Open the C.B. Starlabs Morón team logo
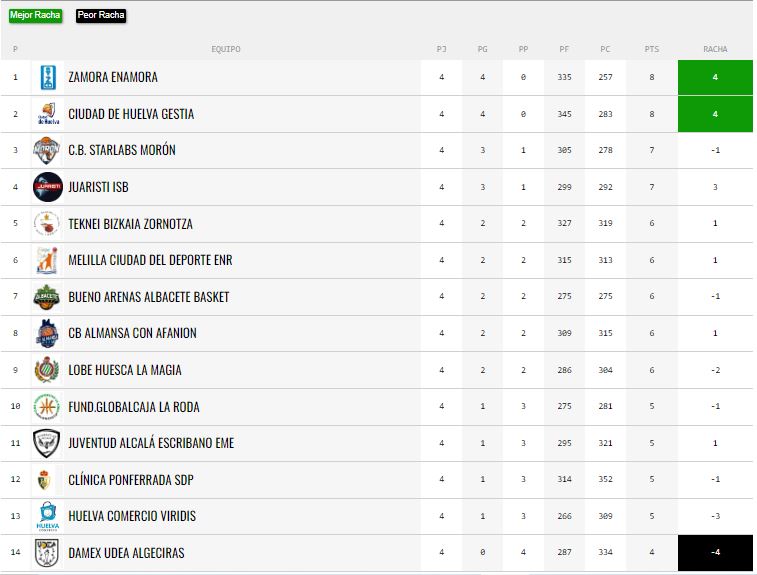The image size is (757, 575). tap(47, 150)
